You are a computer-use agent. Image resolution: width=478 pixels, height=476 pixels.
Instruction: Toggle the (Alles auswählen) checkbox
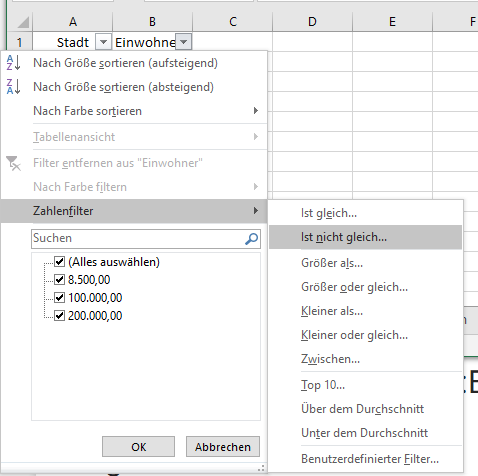click(59, 262)
